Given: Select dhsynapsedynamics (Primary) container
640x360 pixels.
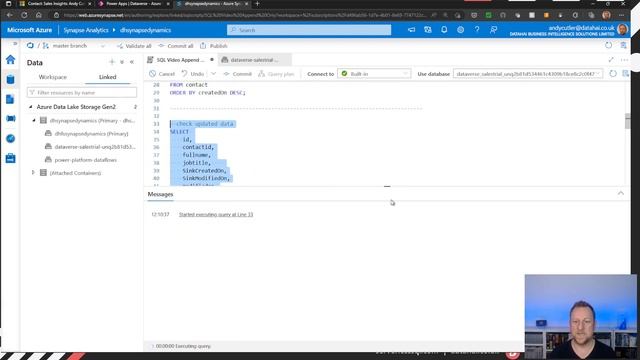Looking at the screenshot, I should [x=91, y=133].
